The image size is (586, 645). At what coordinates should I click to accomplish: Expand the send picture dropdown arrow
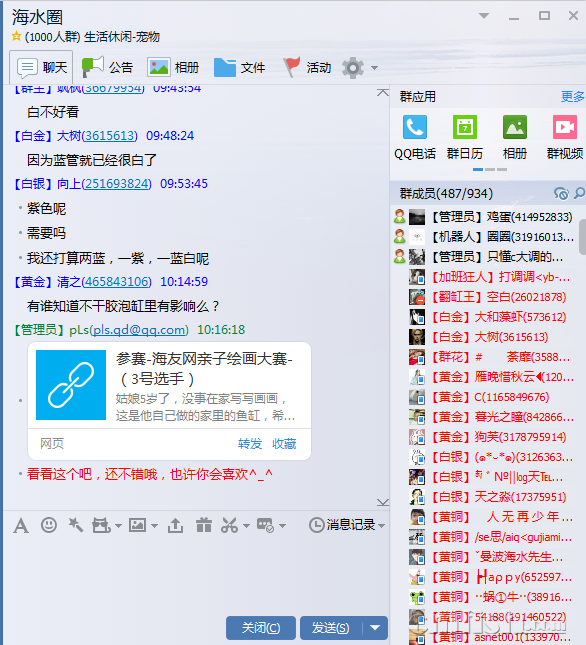tap(154, 526)
